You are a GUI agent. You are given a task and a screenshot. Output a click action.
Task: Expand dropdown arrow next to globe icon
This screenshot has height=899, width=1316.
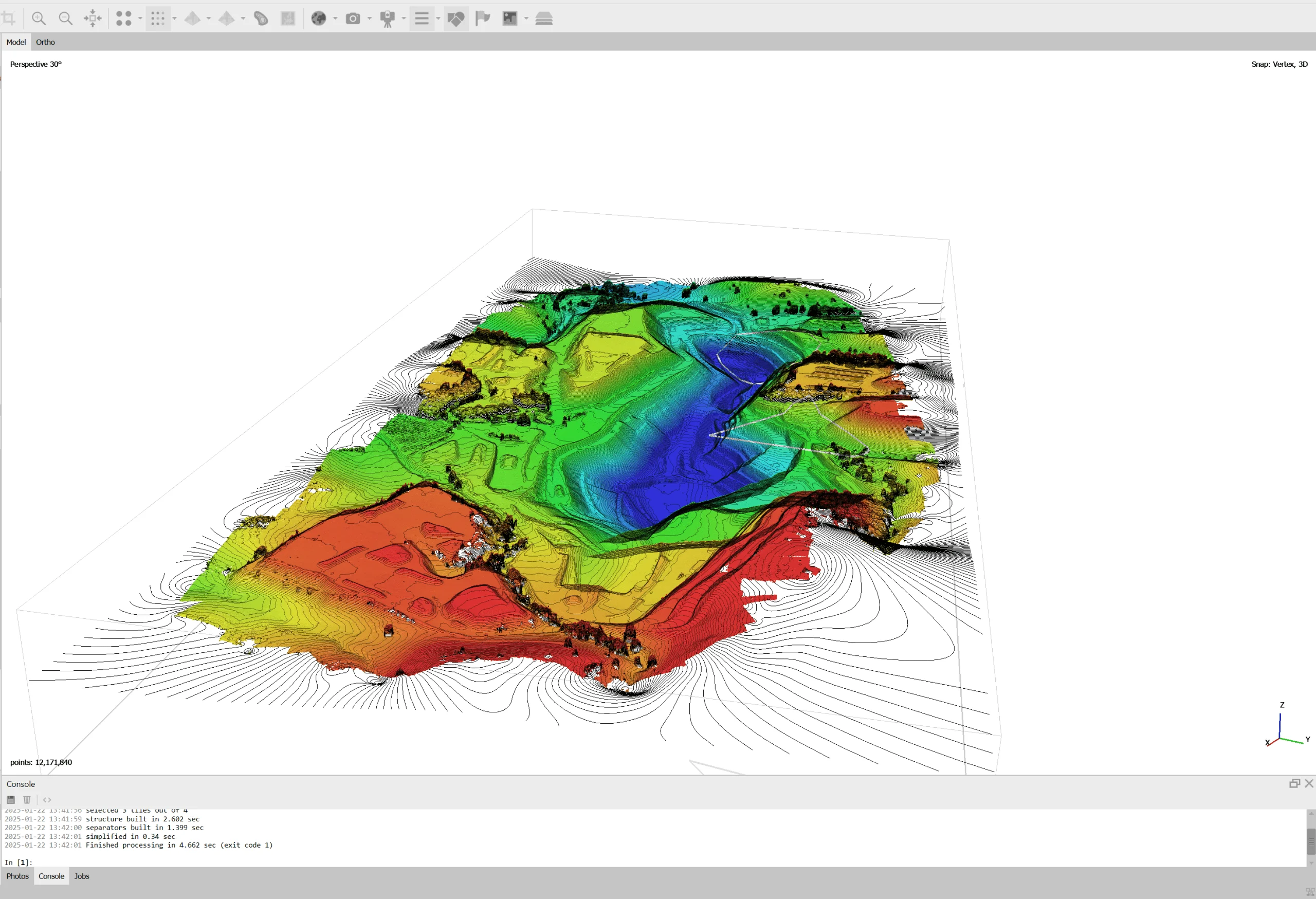(x=335, y=18)
